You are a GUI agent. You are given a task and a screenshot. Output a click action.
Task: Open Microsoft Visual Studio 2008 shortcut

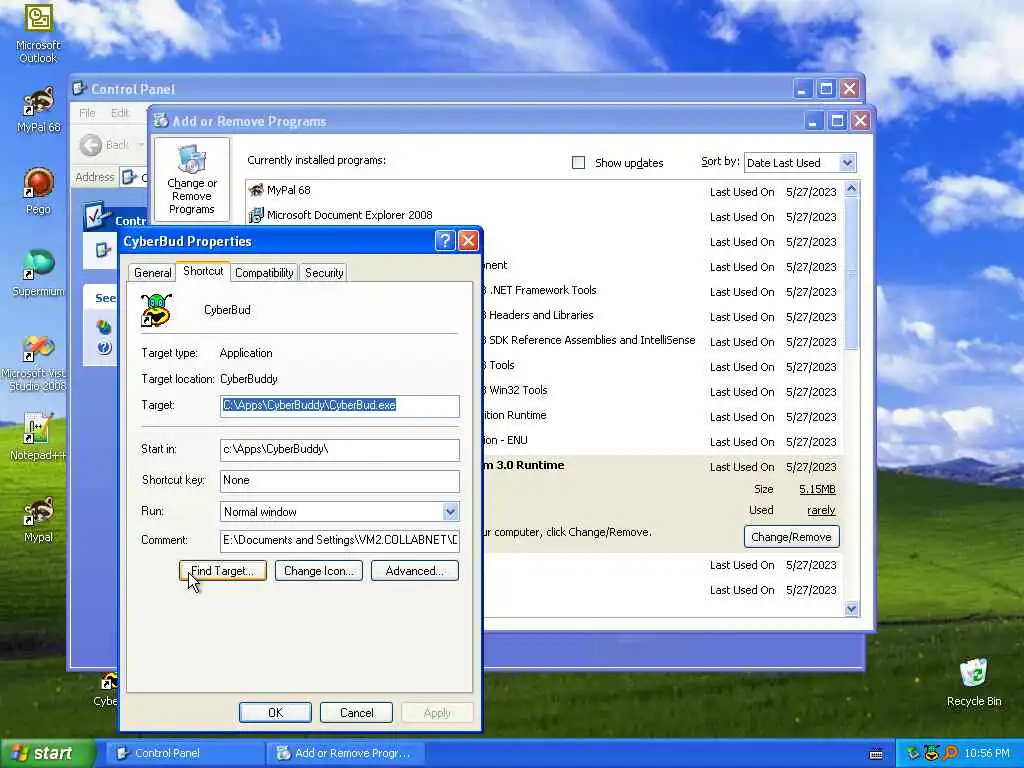(x=36, y=362)
